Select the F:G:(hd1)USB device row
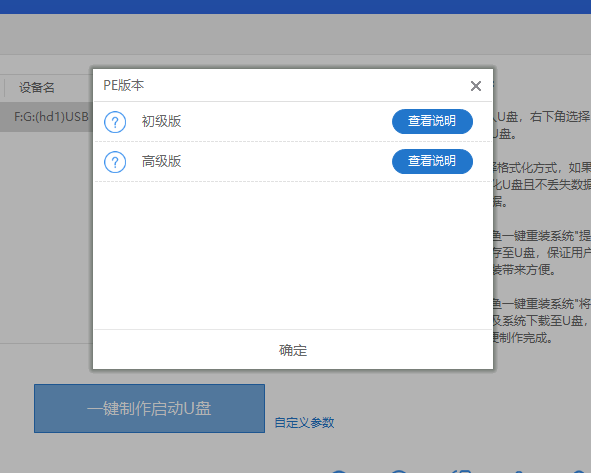 tap(46, 117)
